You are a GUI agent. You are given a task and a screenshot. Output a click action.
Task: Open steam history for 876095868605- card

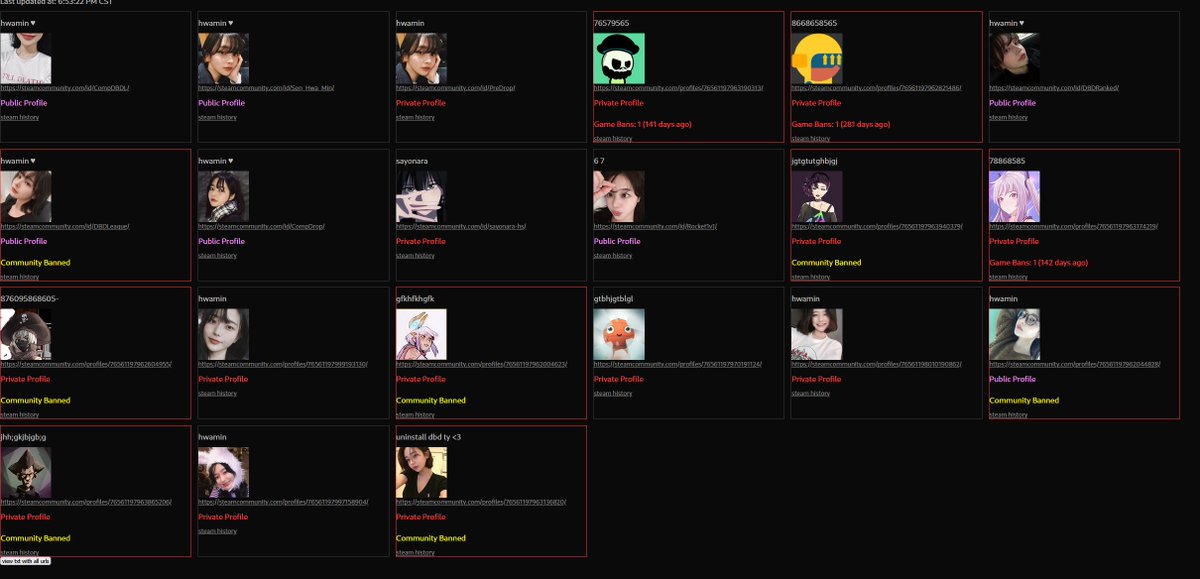point(19,415)
